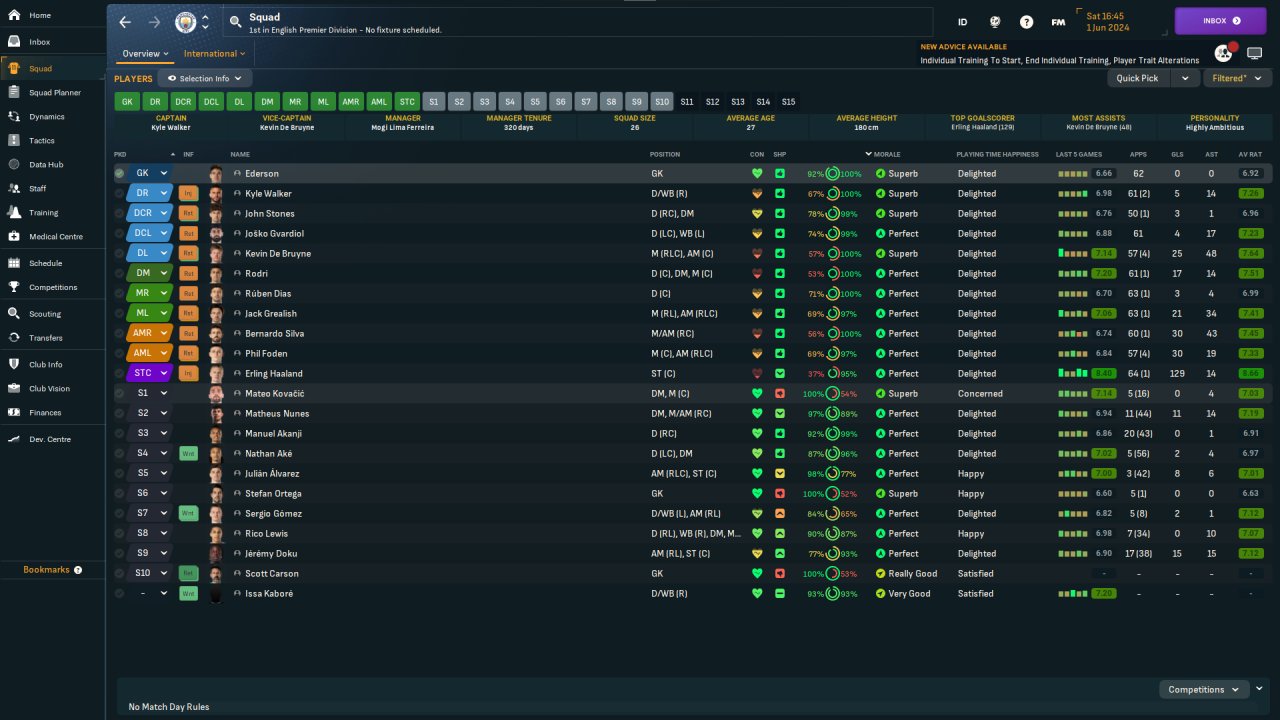Select the STC position pill

[407, 101]
